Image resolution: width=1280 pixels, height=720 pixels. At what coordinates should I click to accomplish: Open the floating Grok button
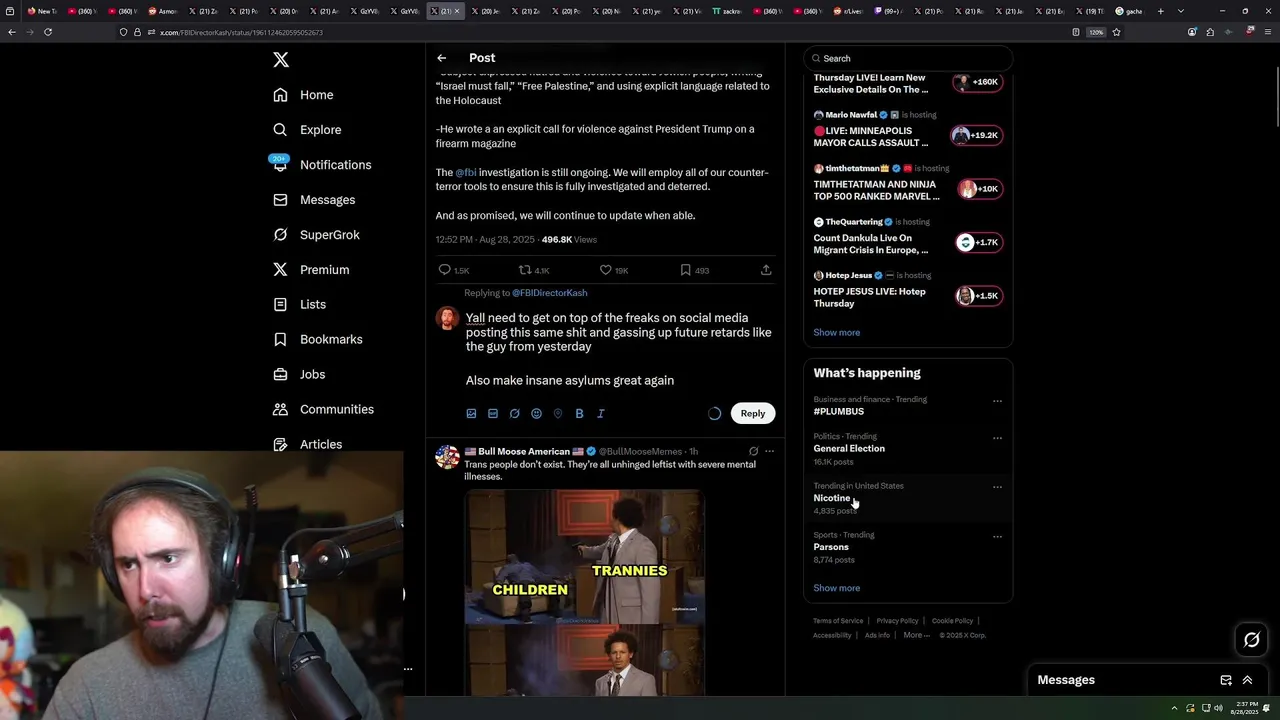(x=1252, y=640)
